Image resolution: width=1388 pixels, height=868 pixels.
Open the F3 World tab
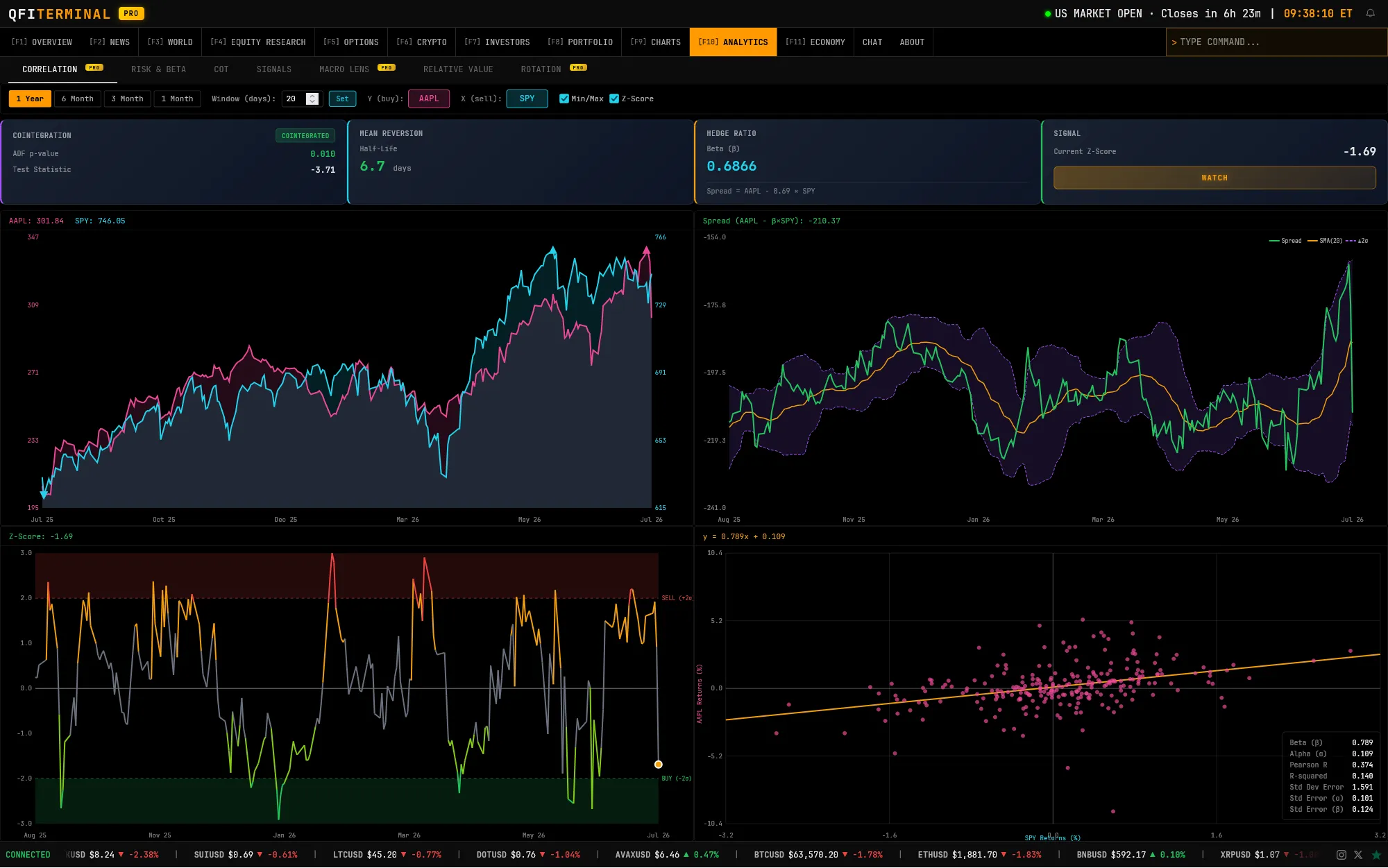click(x=170, y=42)
